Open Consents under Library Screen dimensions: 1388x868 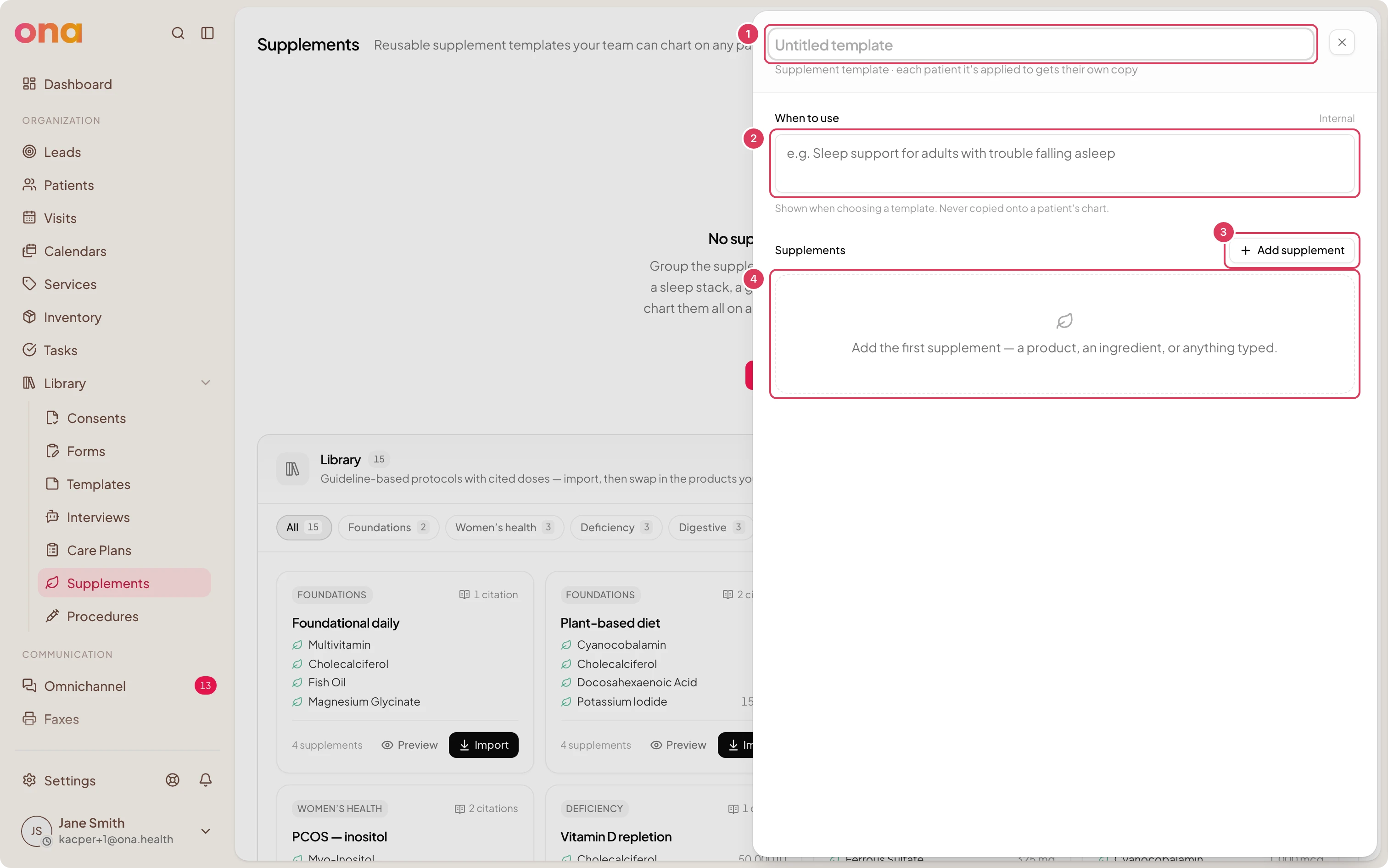coord(124,418)
